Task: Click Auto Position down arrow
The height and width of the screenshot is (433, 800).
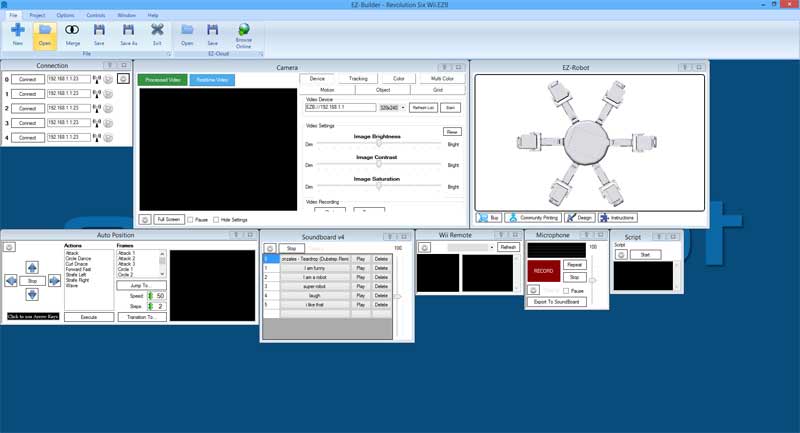Action: coord(32,294)
